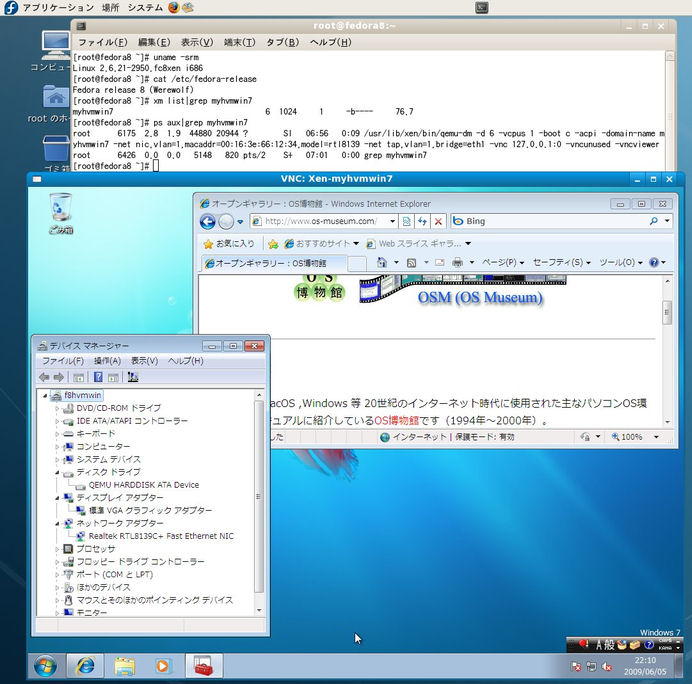This screenshot has width=692, height=684.
Task: Open the recent pages dropdown arrow
Action: (240, 222)
